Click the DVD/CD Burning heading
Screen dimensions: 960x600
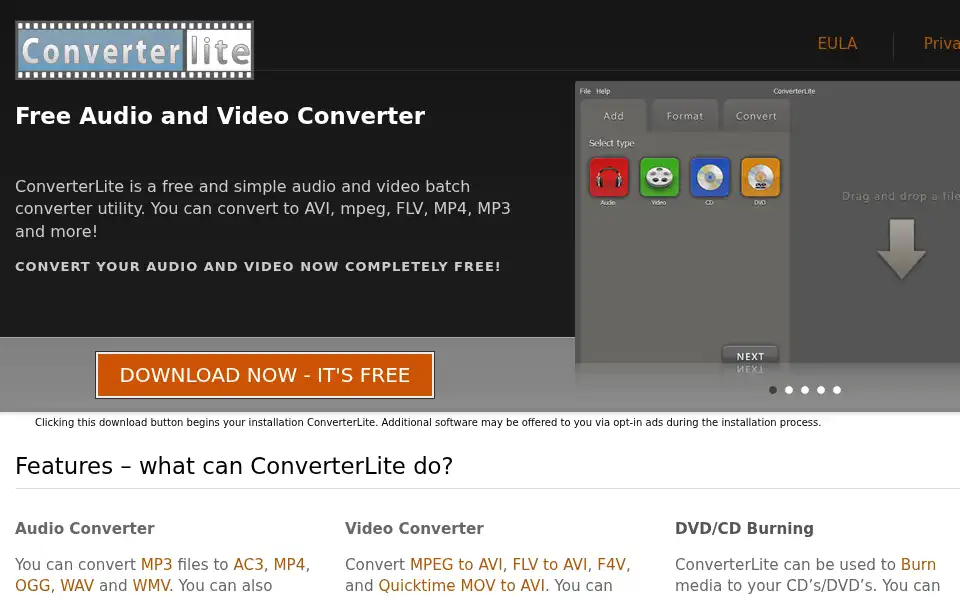(744, 528)
